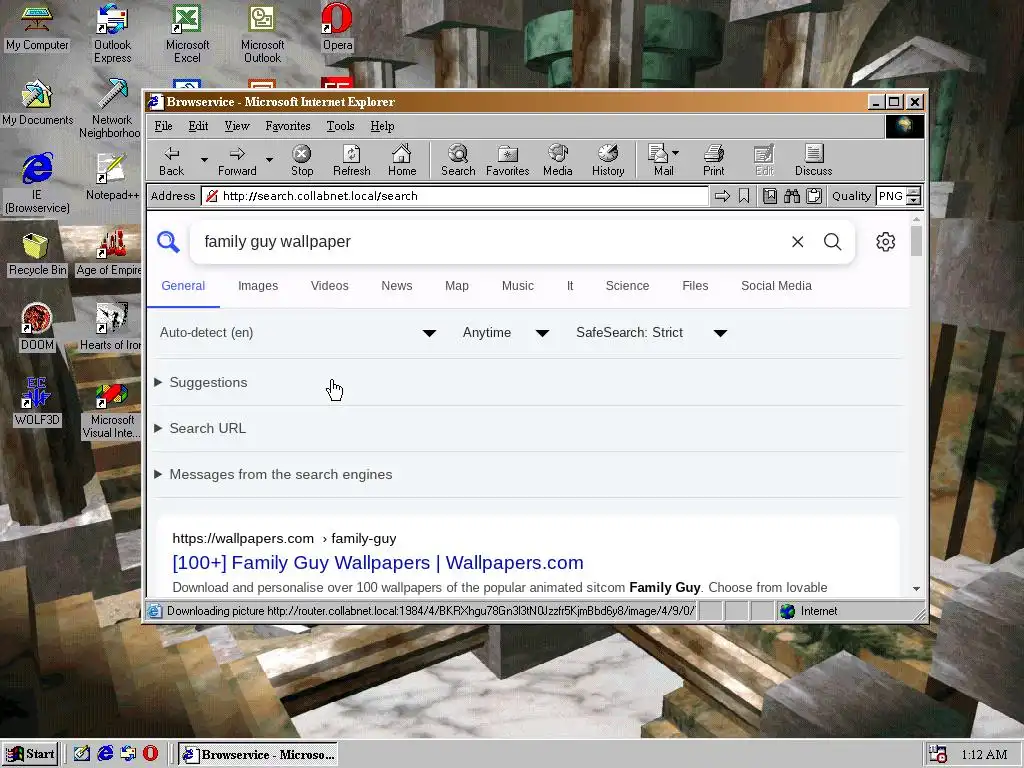Image resolution: width=1024 pixels, height=768 pixels.
Task: Stop page loading with the Stop button
Action: click(302, 161)
